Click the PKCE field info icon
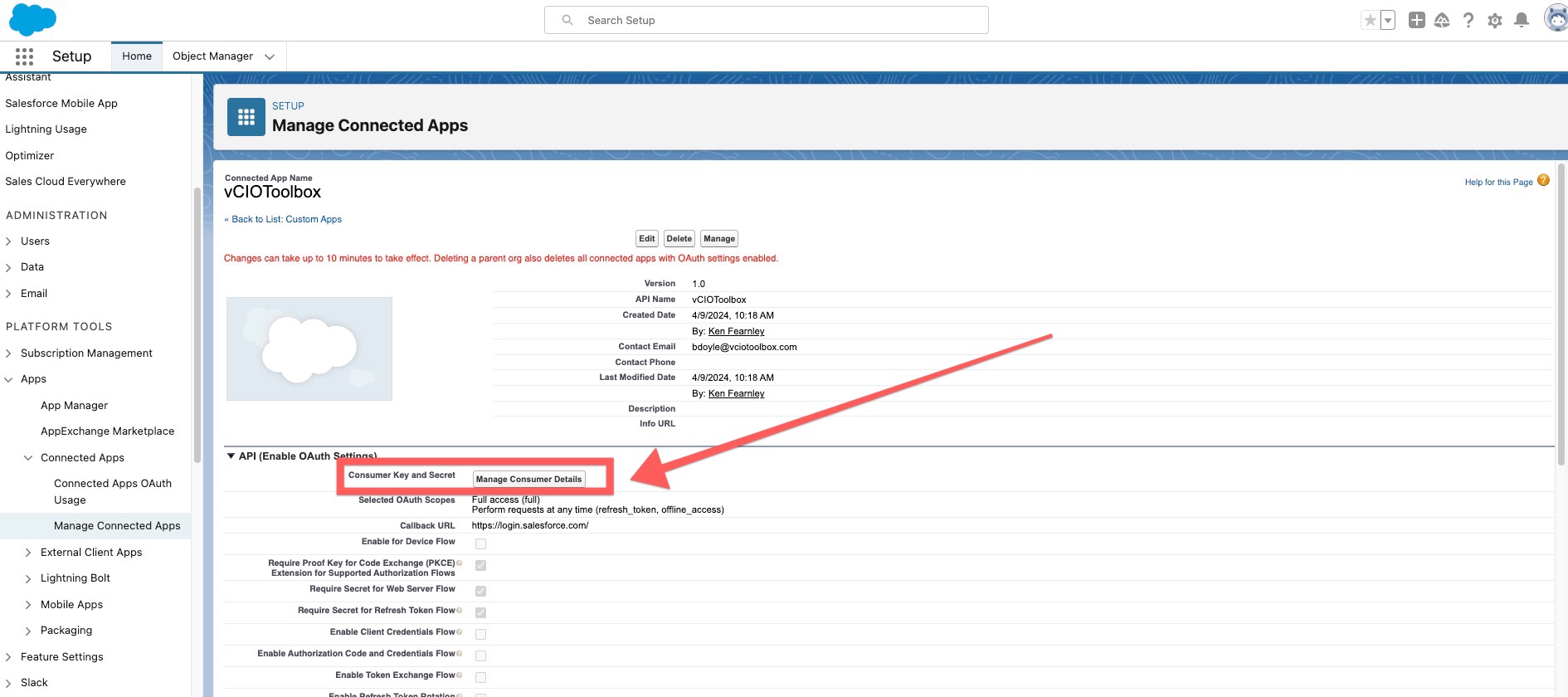Screen dimensions: 1568x697 [459, 563]
